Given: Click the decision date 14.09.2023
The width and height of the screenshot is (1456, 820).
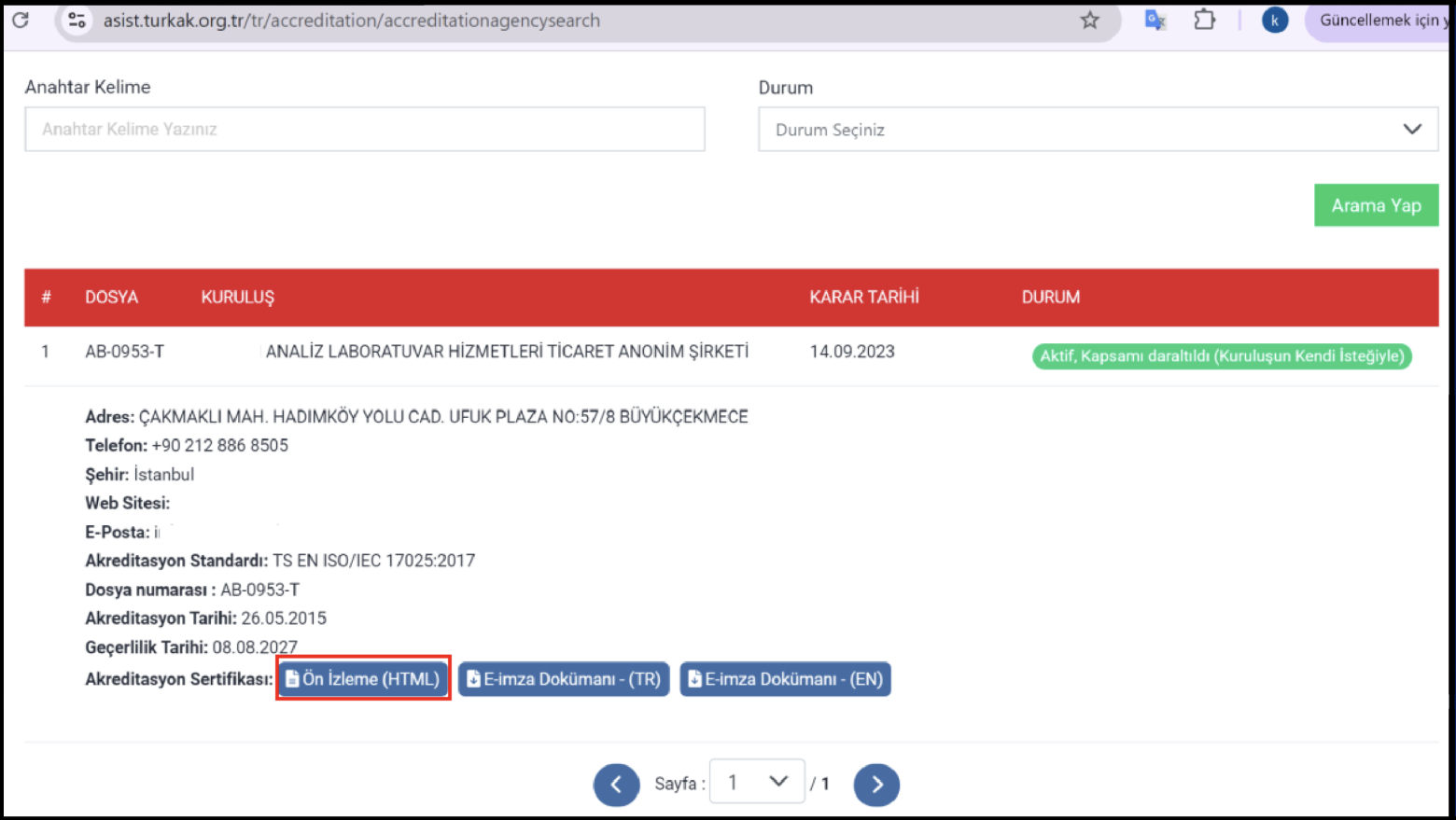Looking at the screenshot, I should (852, 352).
